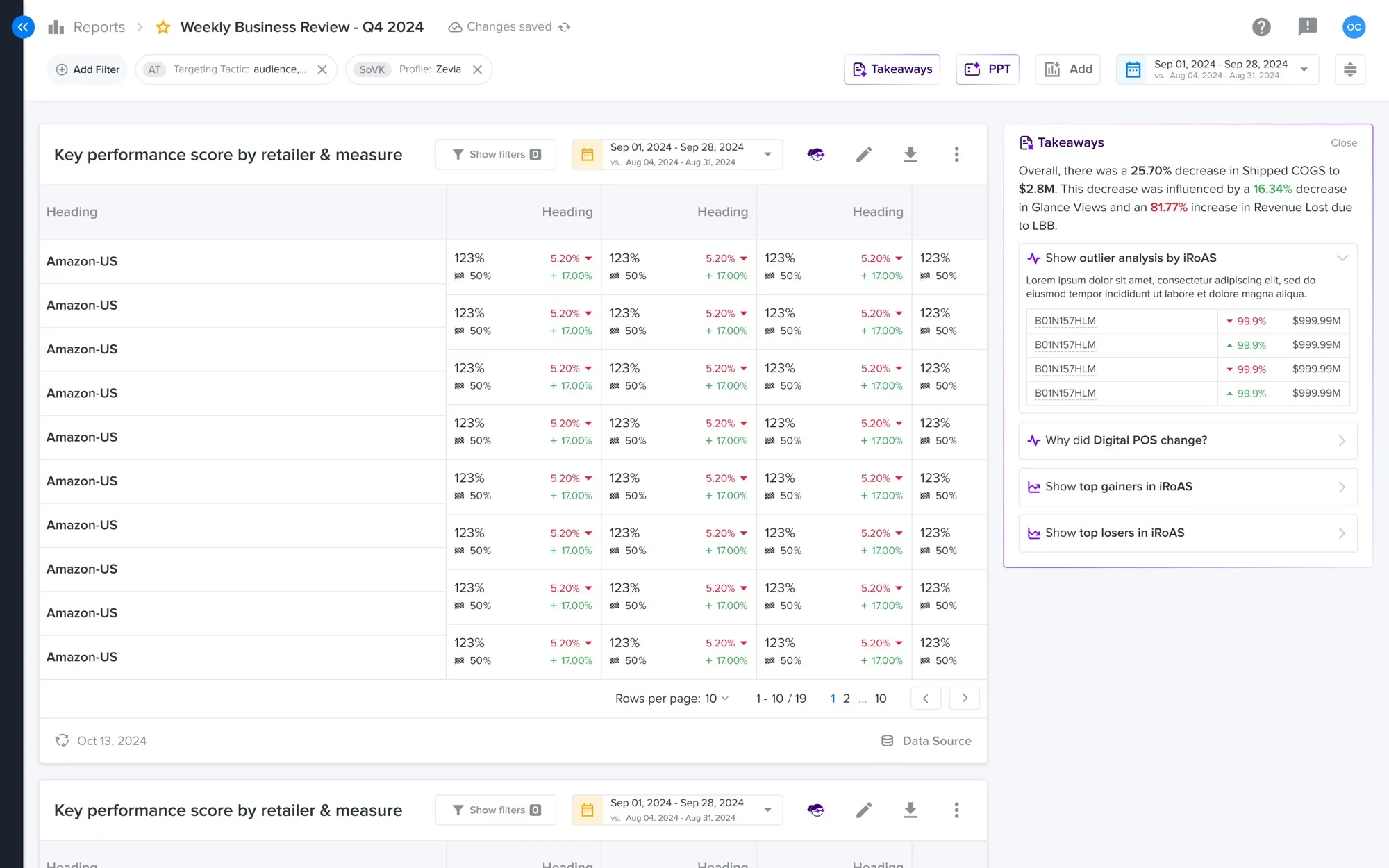Remove the Targeting Tactic filter chip
The height and width of the screenshot is (868, 1389).
[x=322, y=69]
